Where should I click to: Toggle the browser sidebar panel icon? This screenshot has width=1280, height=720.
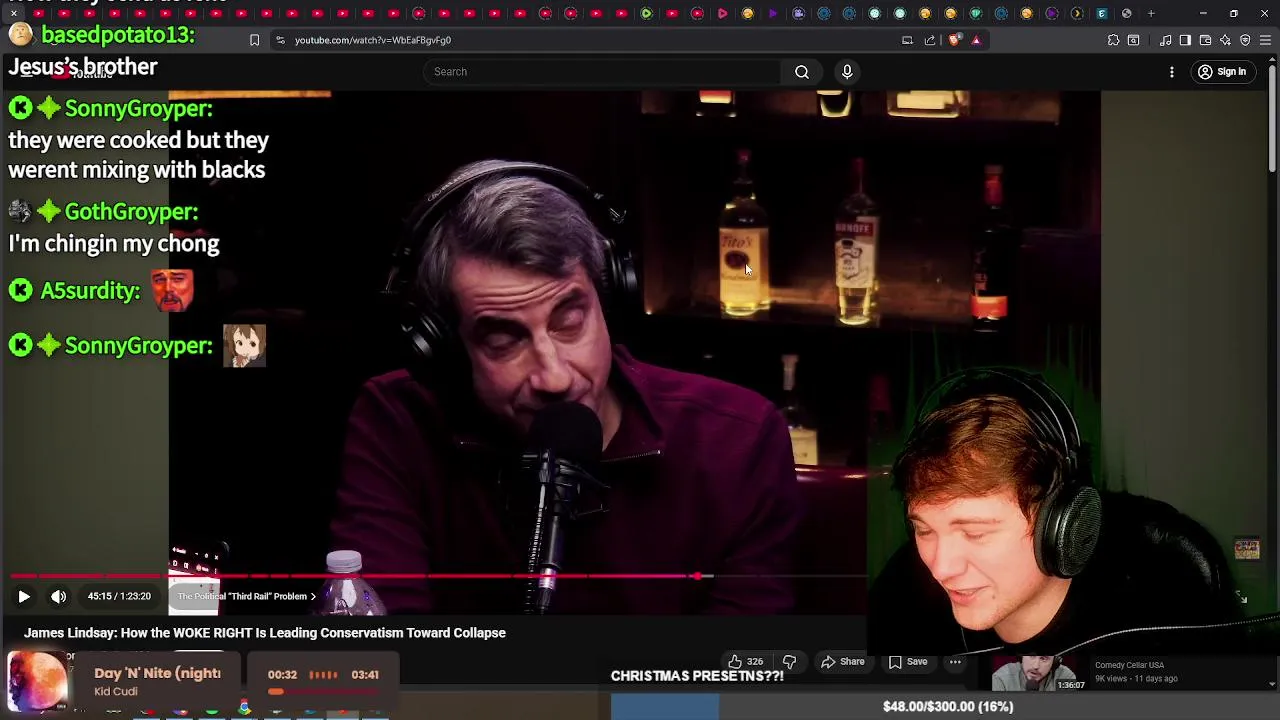(x=1185, y=40)
